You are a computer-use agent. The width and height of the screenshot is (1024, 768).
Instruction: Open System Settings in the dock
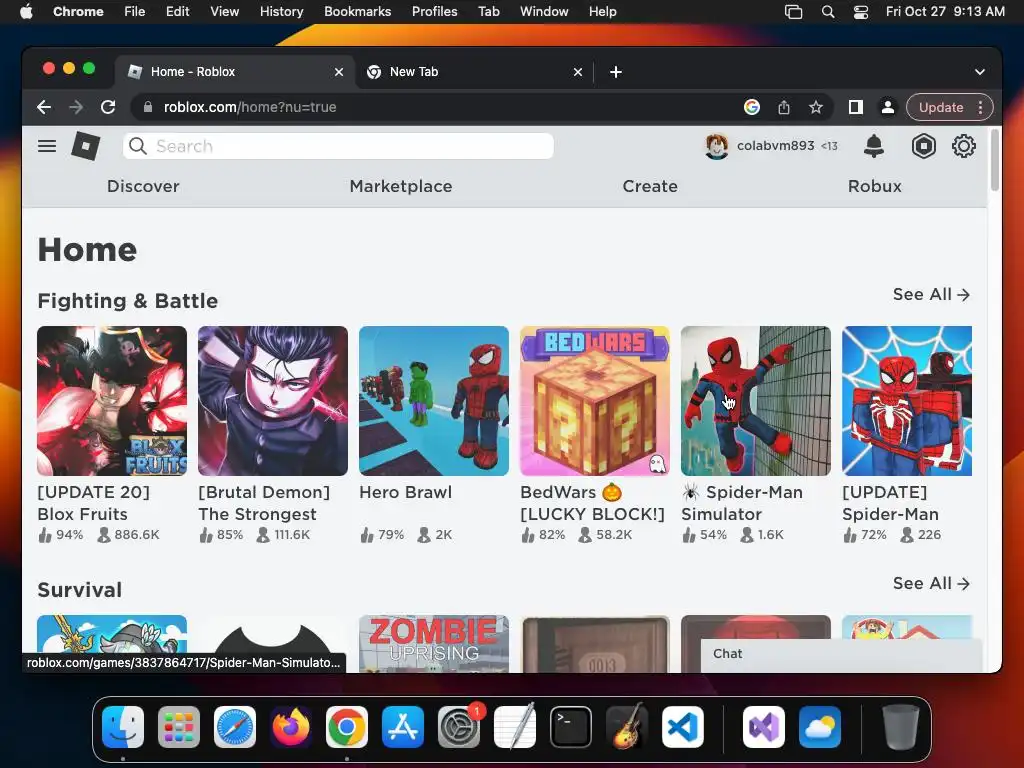(458, 727)
